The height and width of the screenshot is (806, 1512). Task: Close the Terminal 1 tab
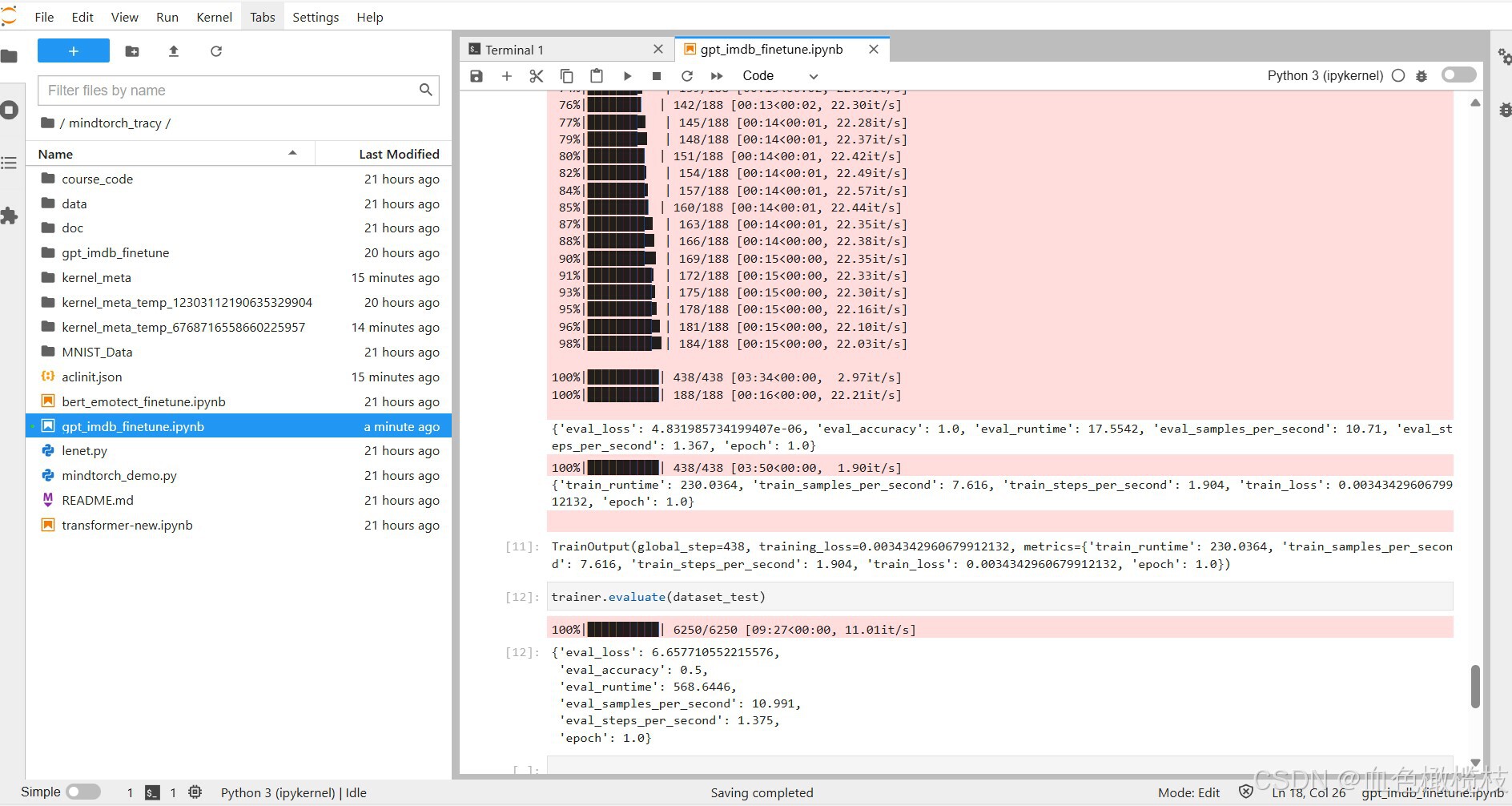coord(658,49)
